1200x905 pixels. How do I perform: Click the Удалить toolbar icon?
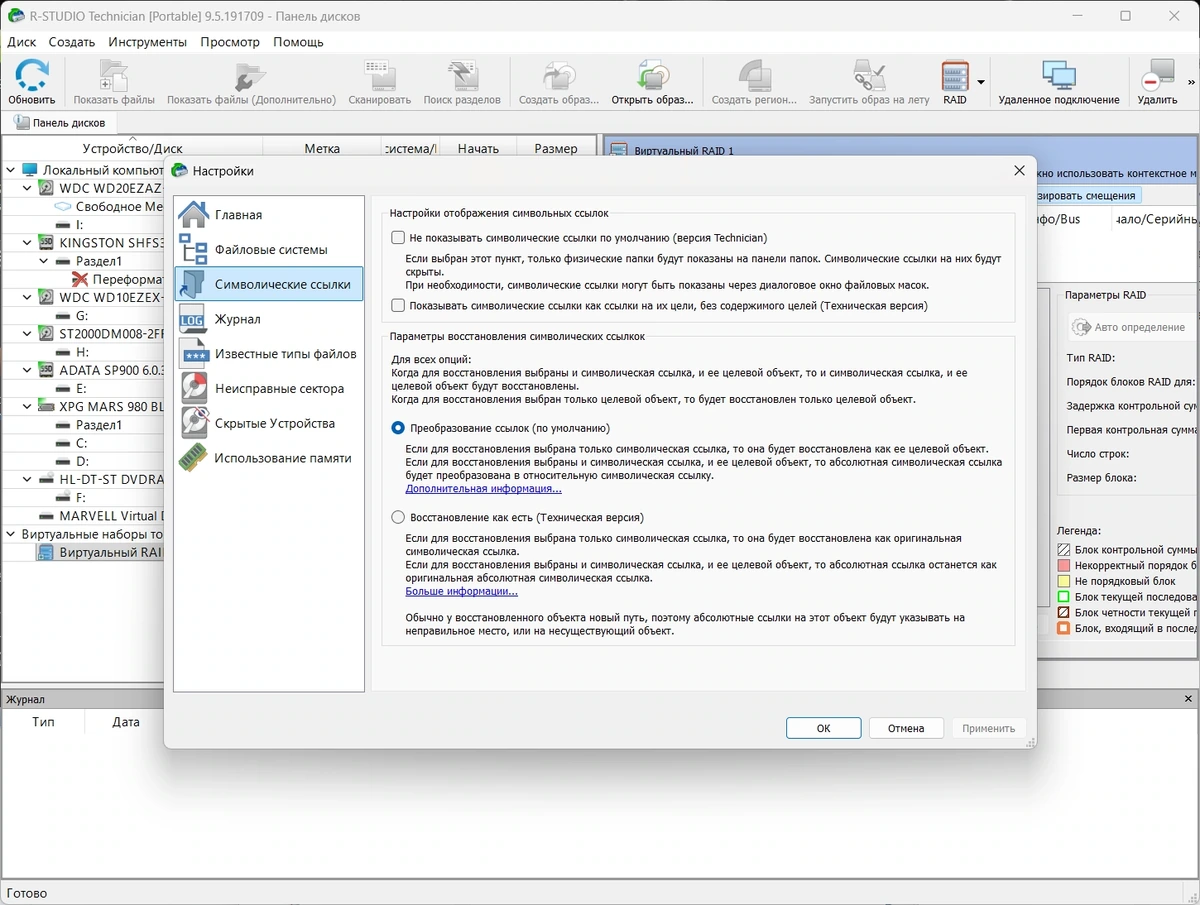(x=1157, y=76)
